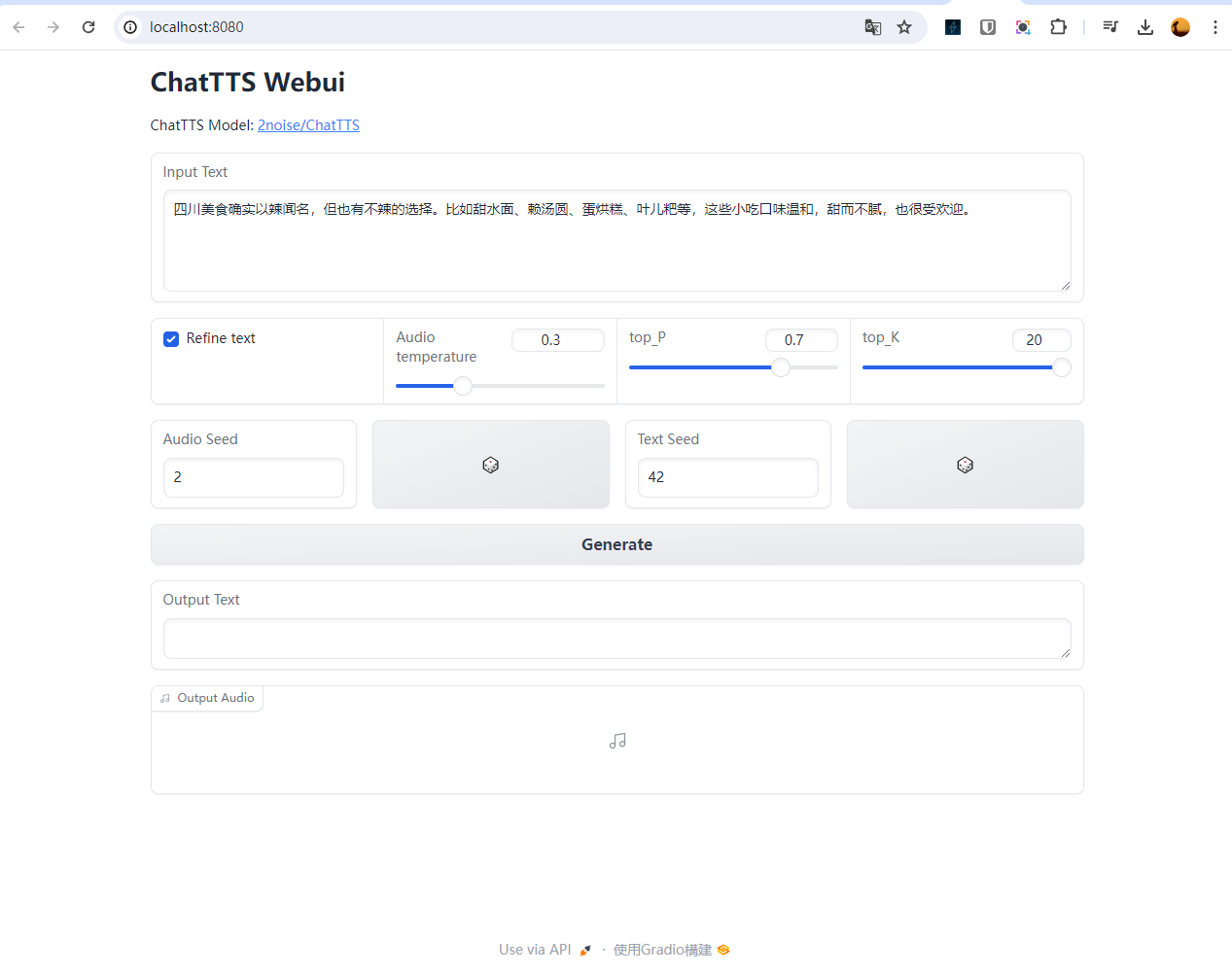This screenshot has height=974, width=1232.
Task: Click the translate page icon
Action: pyautogui.click(x=873, y=27)
